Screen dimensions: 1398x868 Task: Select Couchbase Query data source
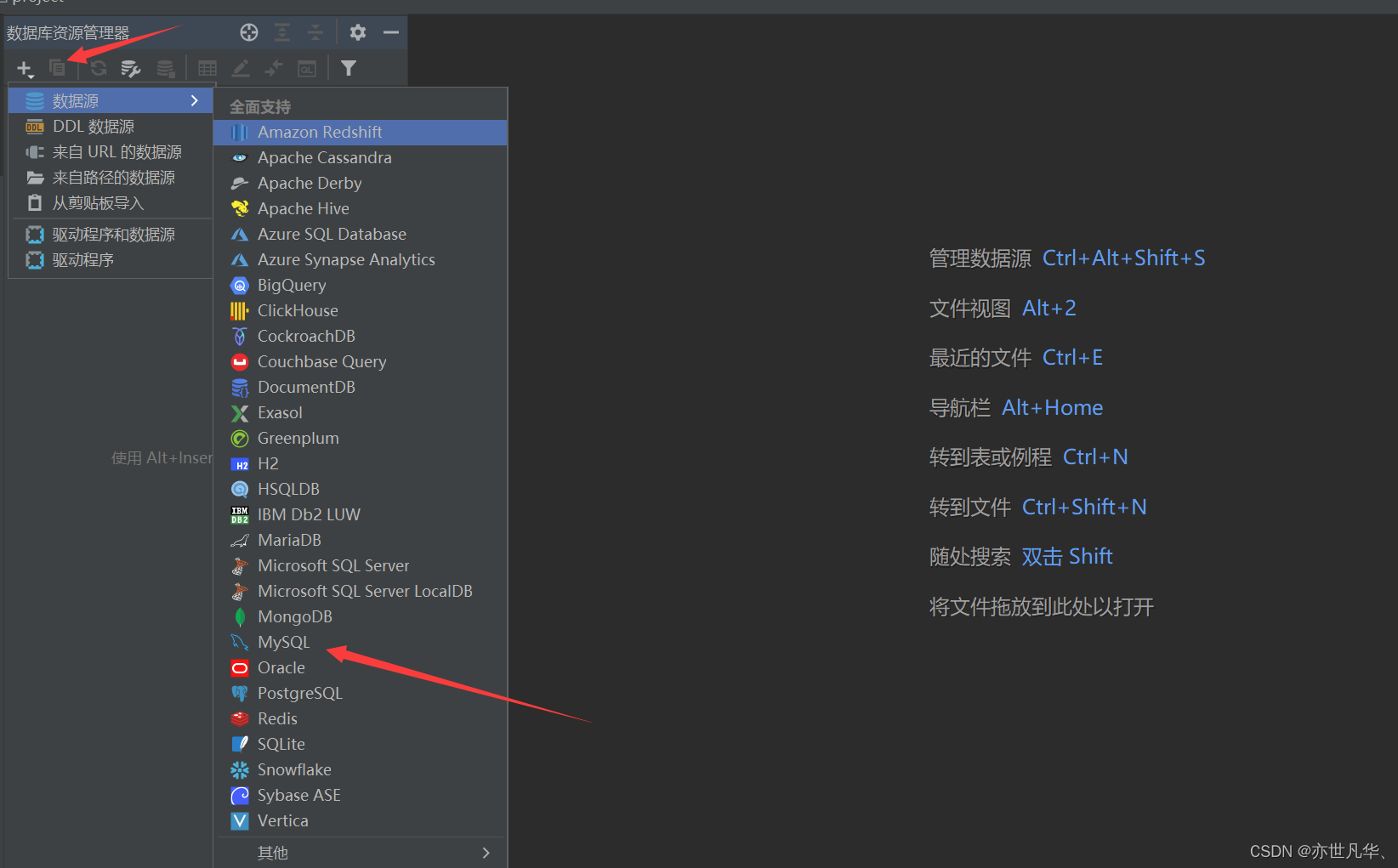coord(361,361)
